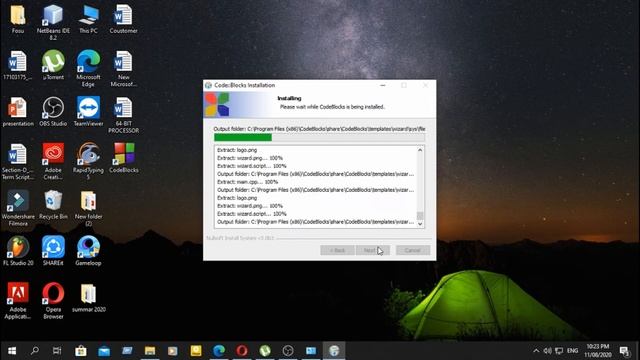
Task: Launch CodeBlocks desktop shortcut
Action: pos(124,158)
